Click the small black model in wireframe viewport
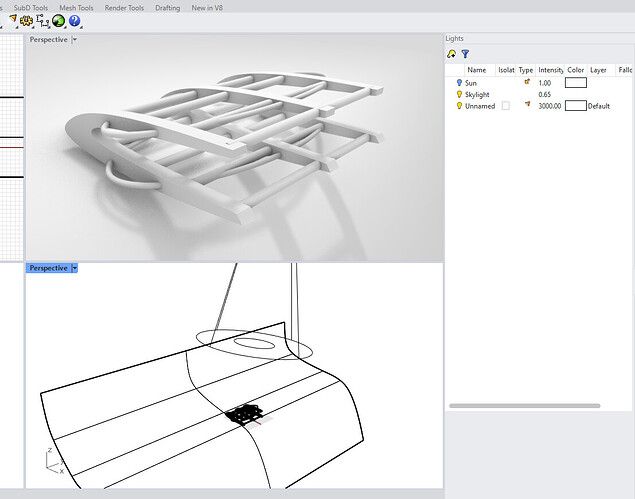 [x=245, y=414]
